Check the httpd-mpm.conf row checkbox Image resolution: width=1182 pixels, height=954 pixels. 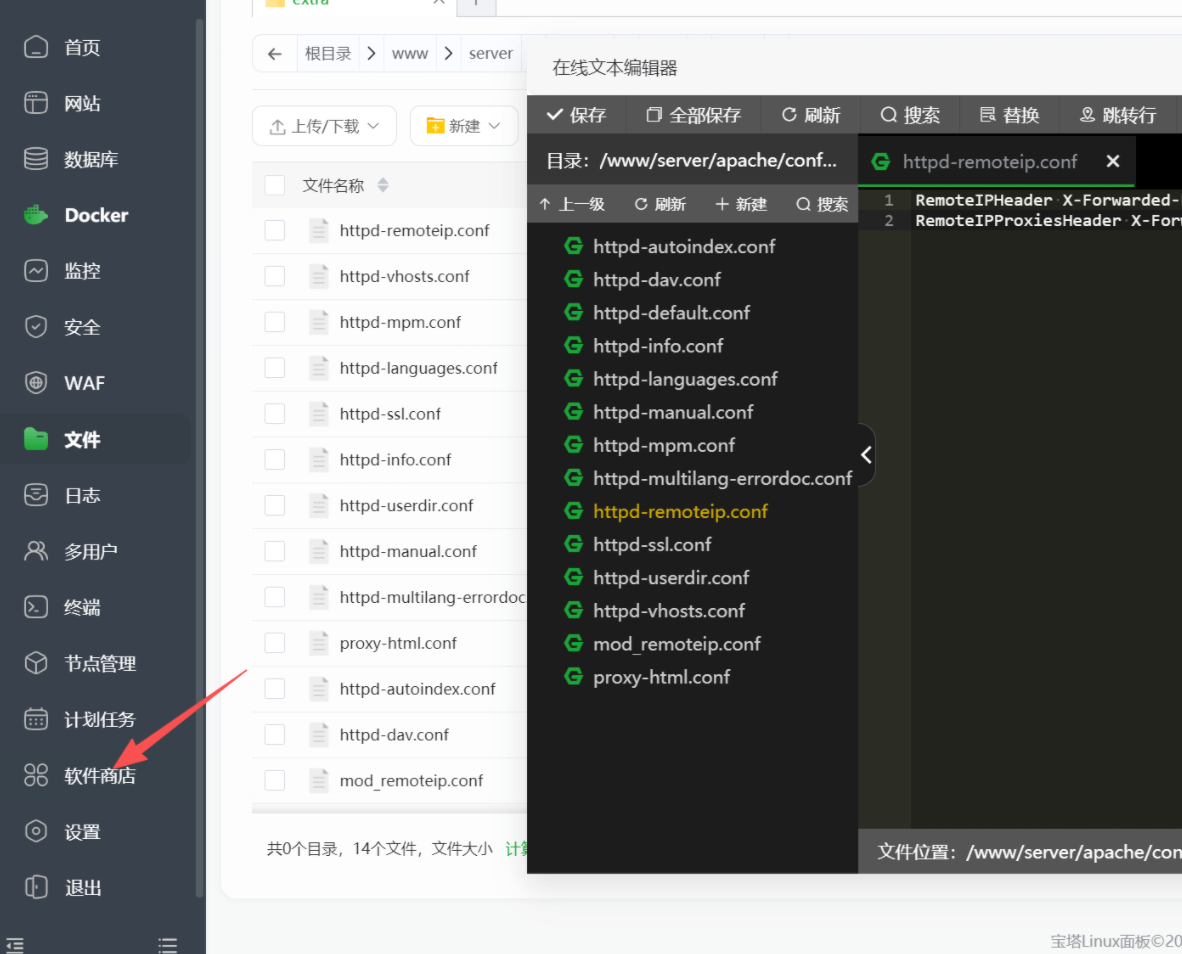[x=275, y=323]
